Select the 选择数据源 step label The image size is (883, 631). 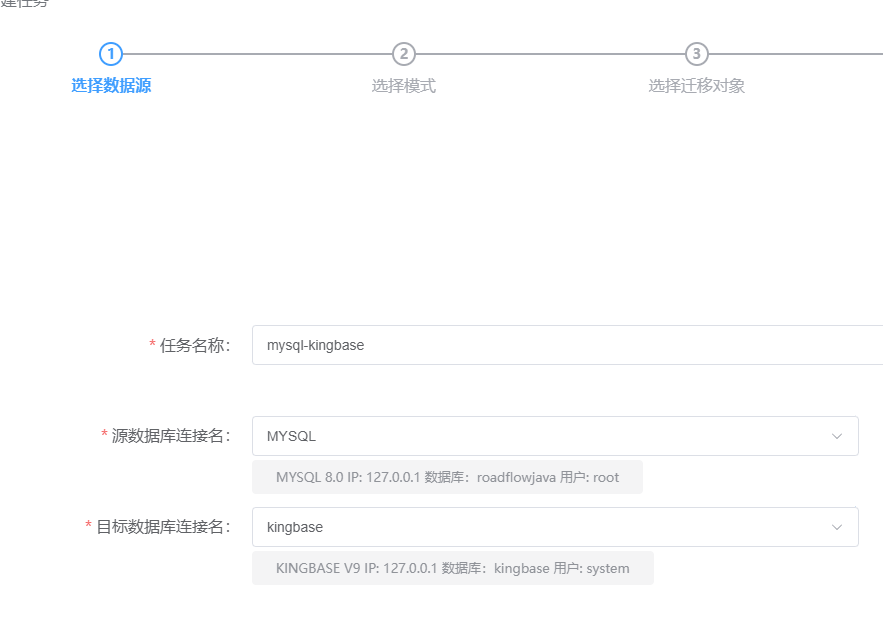[111, 86]
